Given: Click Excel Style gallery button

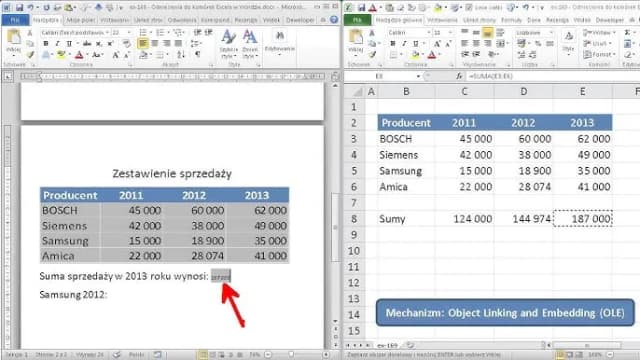Looking at the screenshot, I should pos(569,43).
